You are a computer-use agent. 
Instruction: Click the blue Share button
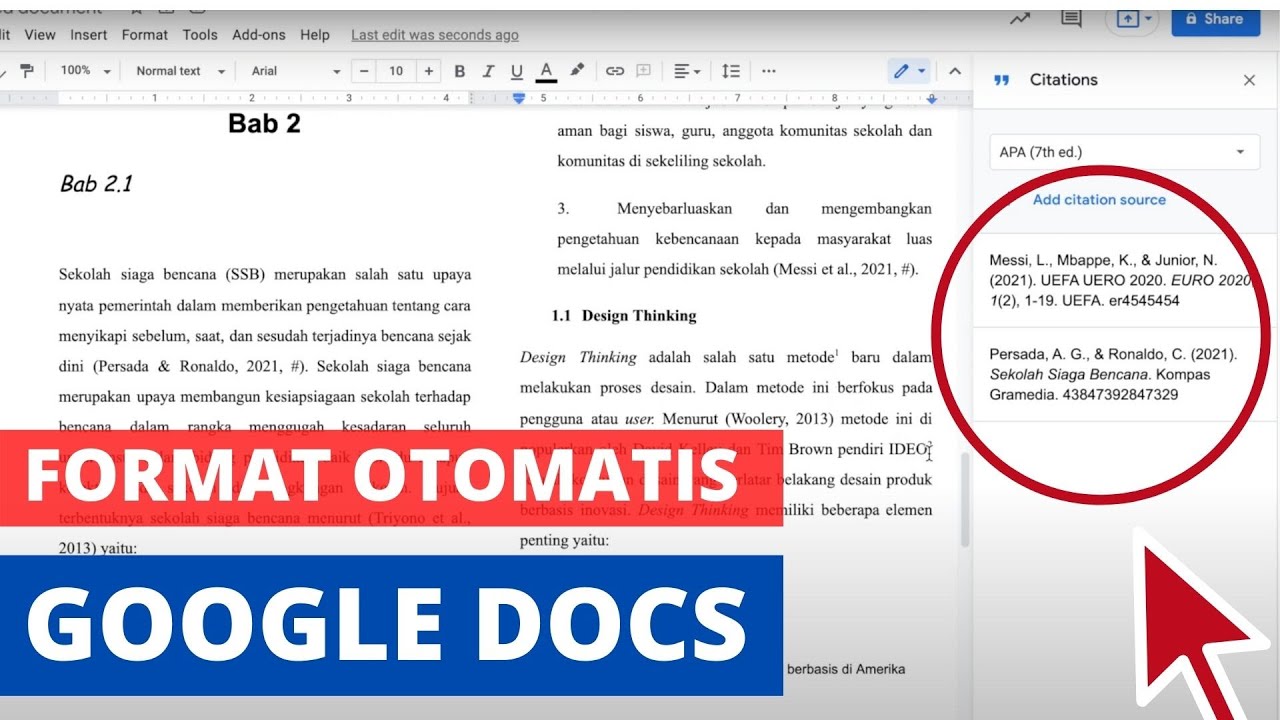click(x=1215, y=19)
